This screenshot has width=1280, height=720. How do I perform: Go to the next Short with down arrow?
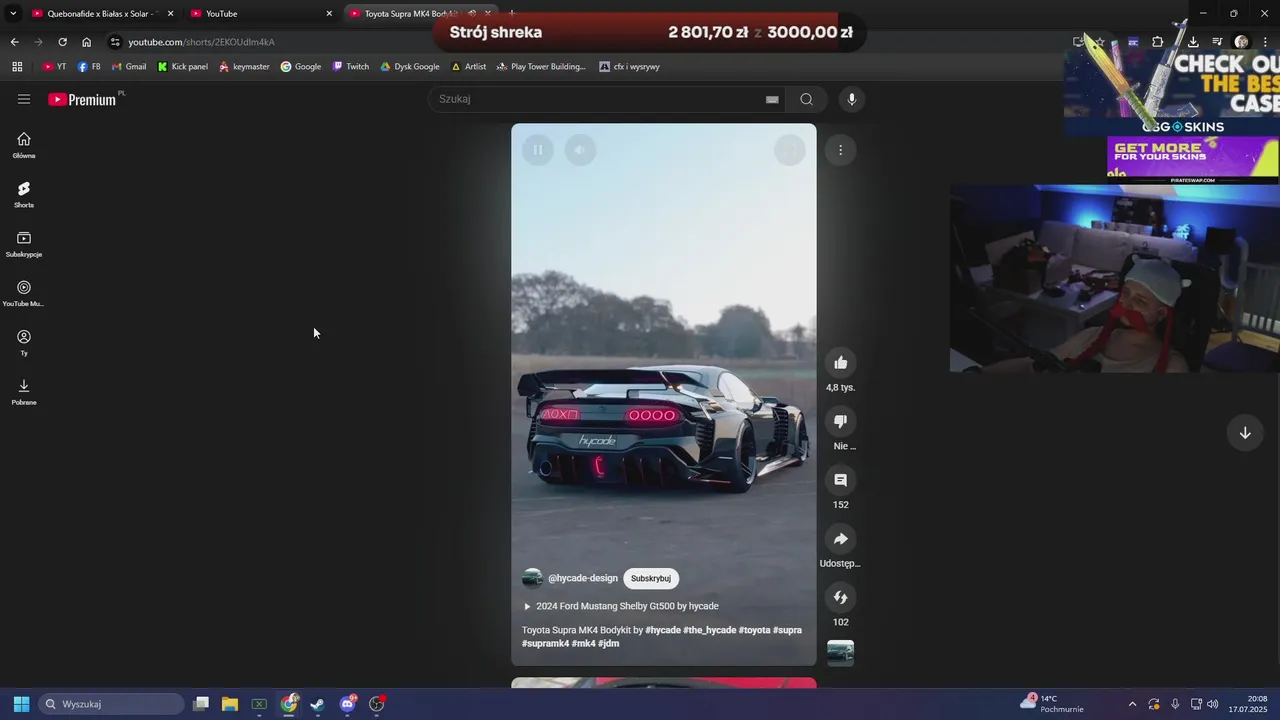[1245, 433]
